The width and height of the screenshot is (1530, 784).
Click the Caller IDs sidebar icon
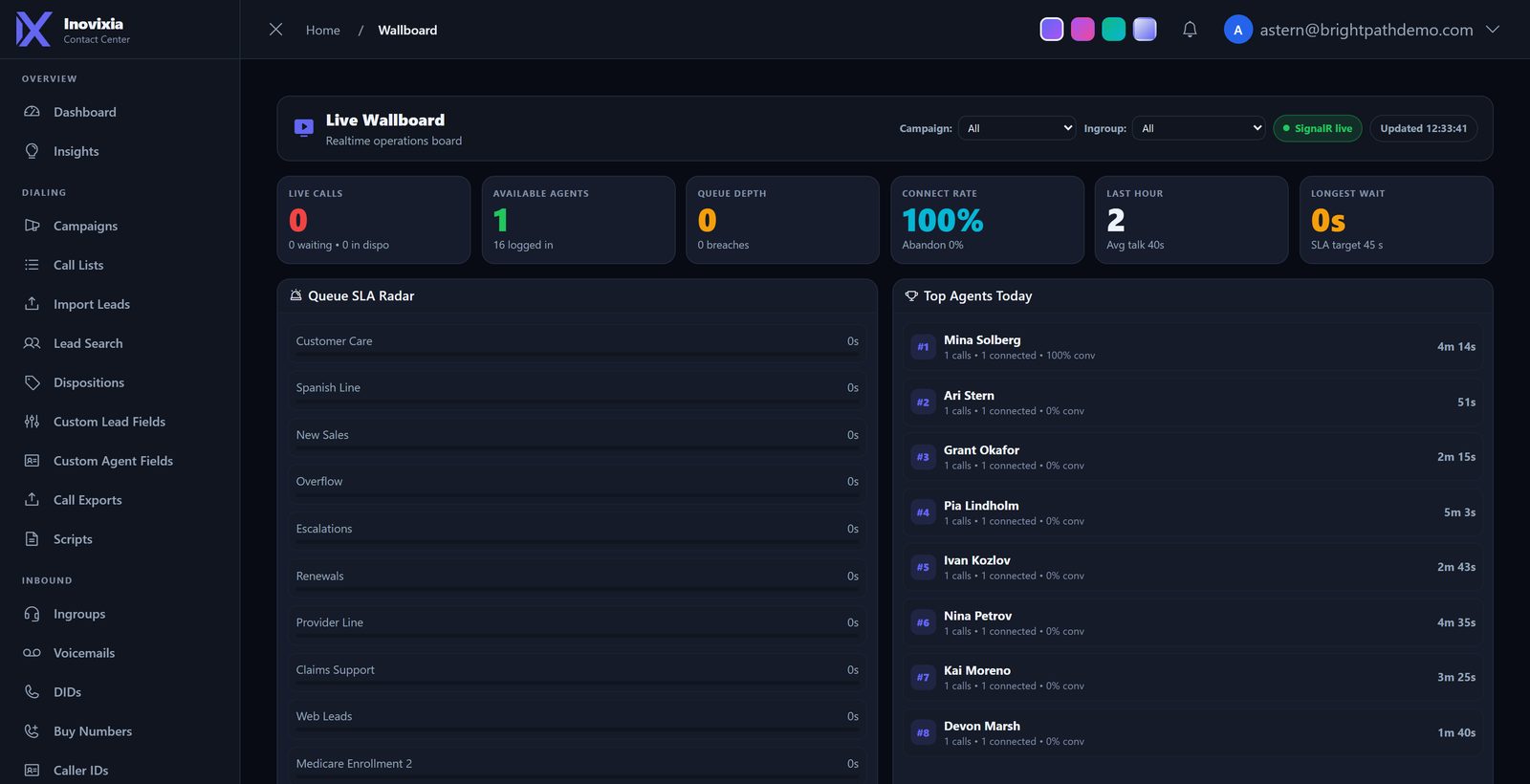[x=32, y=771]
